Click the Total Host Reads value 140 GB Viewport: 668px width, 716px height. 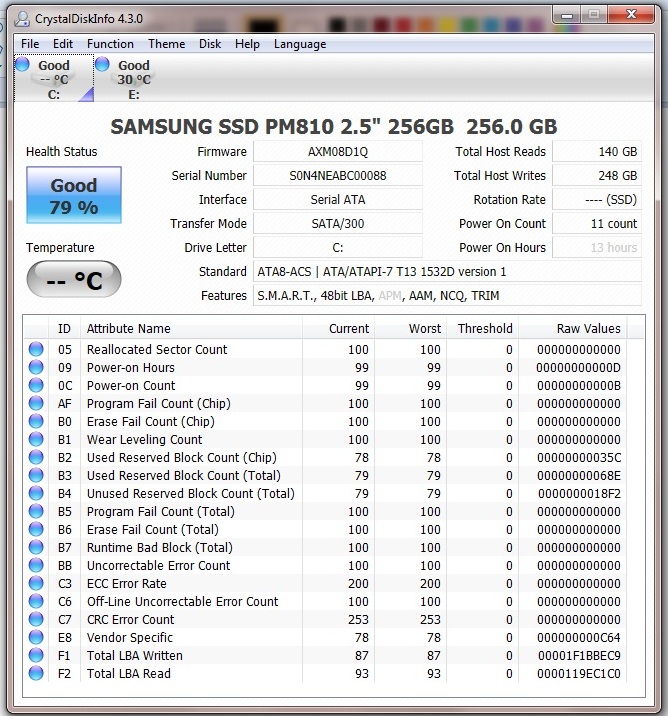click(x=597, y=152)
